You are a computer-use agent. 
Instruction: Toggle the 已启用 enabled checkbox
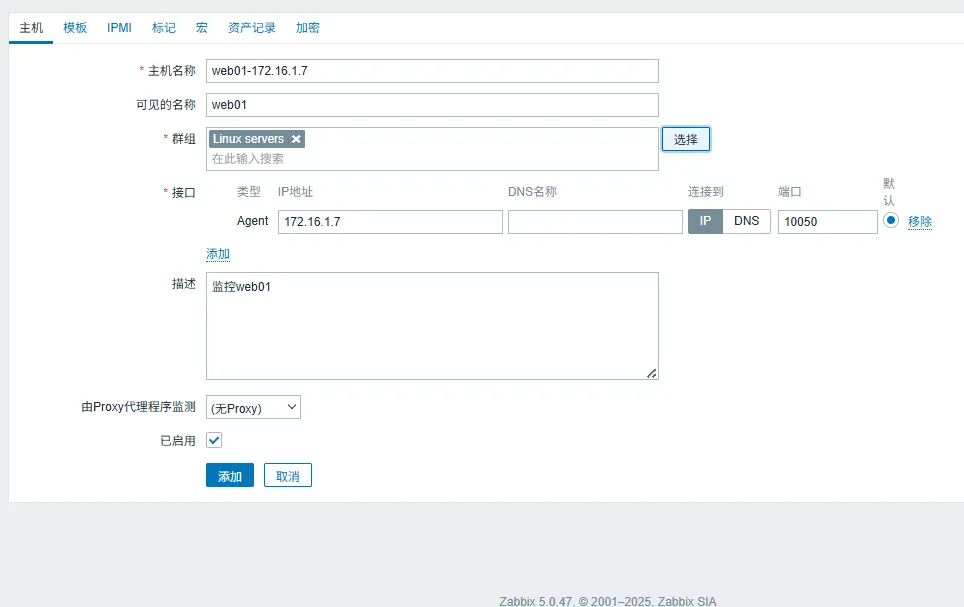(x=214, y=440)
